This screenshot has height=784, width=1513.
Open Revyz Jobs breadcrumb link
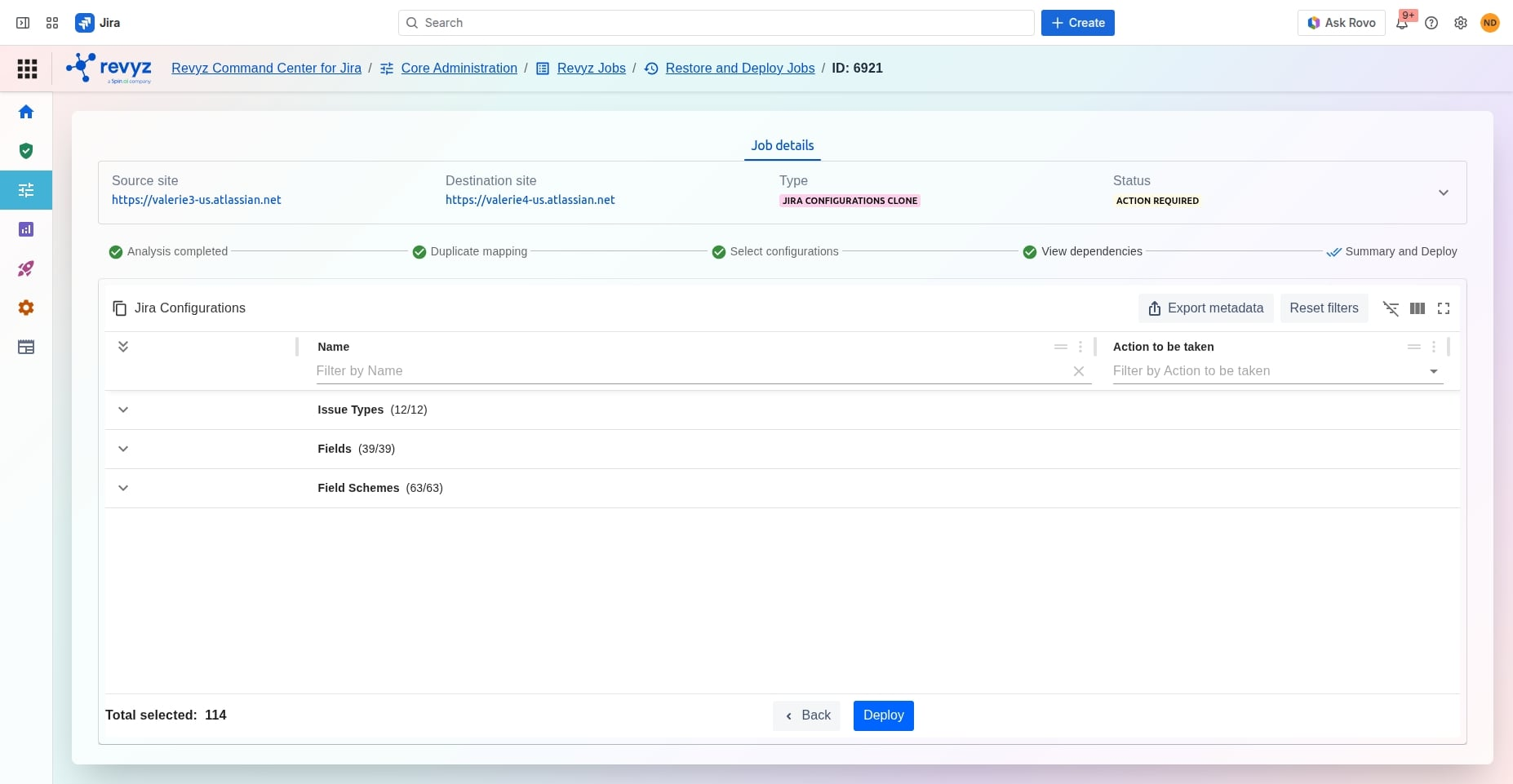pos(592,69)
